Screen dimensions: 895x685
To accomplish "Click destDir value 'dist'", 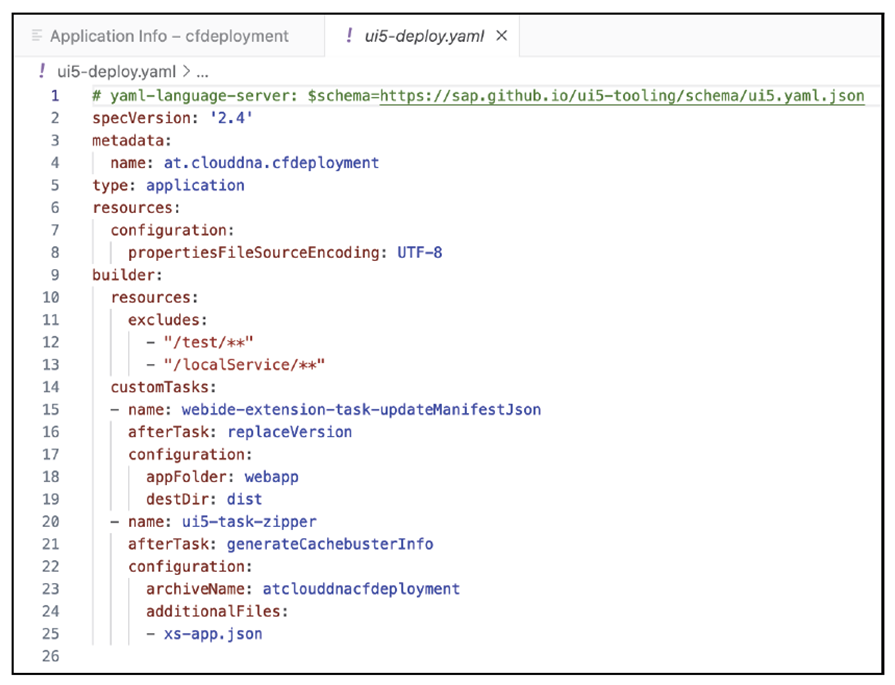I will [244, 499].
